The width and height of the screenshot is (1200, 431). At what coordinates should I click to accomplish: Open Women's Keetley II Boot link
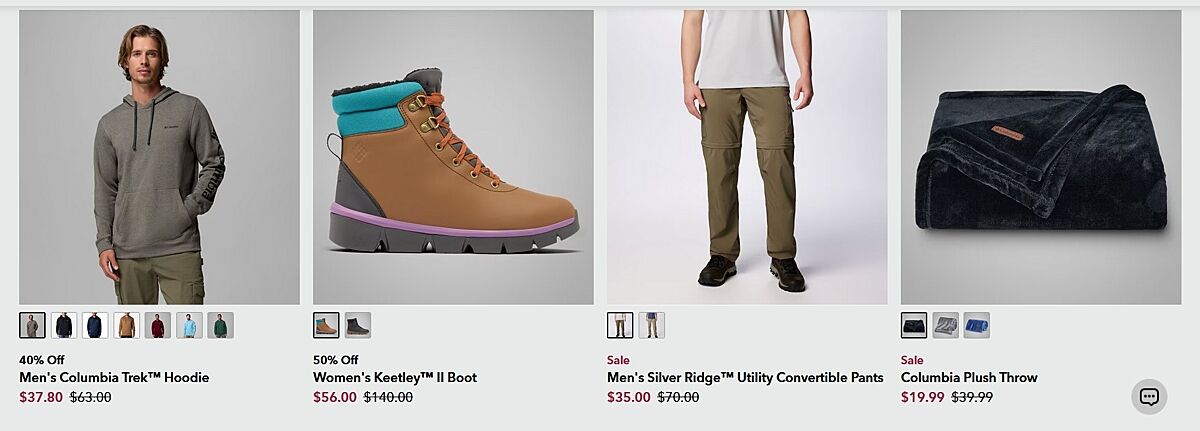click(394, 377)
